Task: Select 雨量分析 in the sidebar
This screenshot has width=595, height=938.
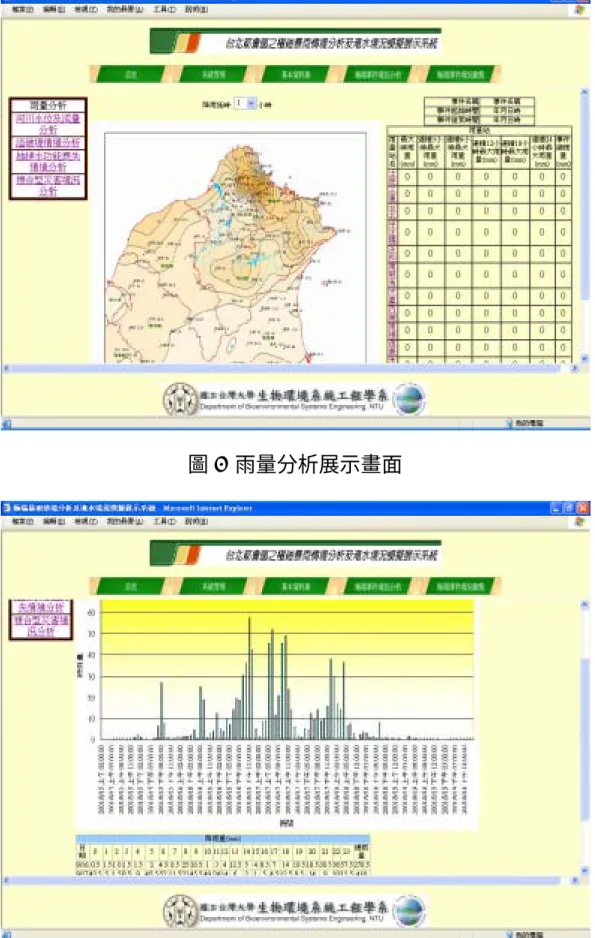Action: coord(48,105)
